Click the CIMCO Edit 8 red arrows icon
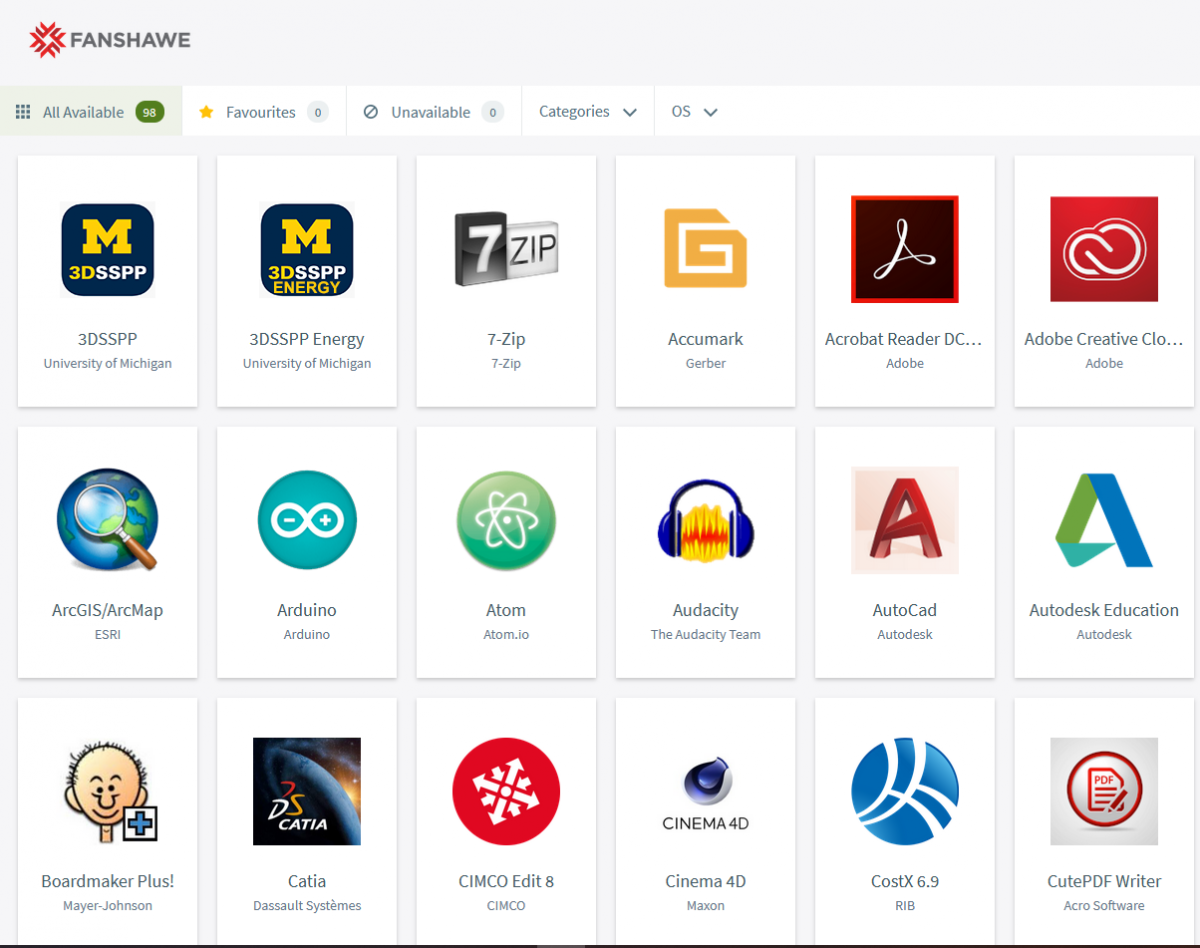 506,791
